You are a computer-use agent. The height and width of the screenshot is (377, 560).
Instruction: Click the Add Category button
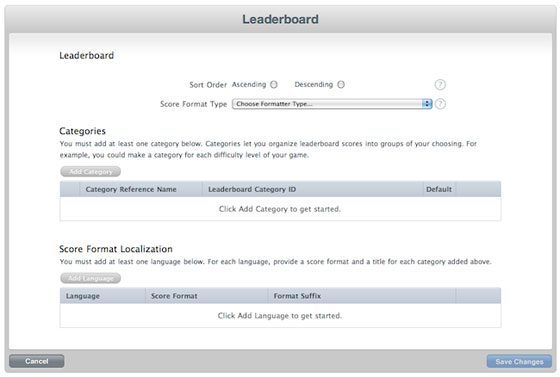[90, 172]
